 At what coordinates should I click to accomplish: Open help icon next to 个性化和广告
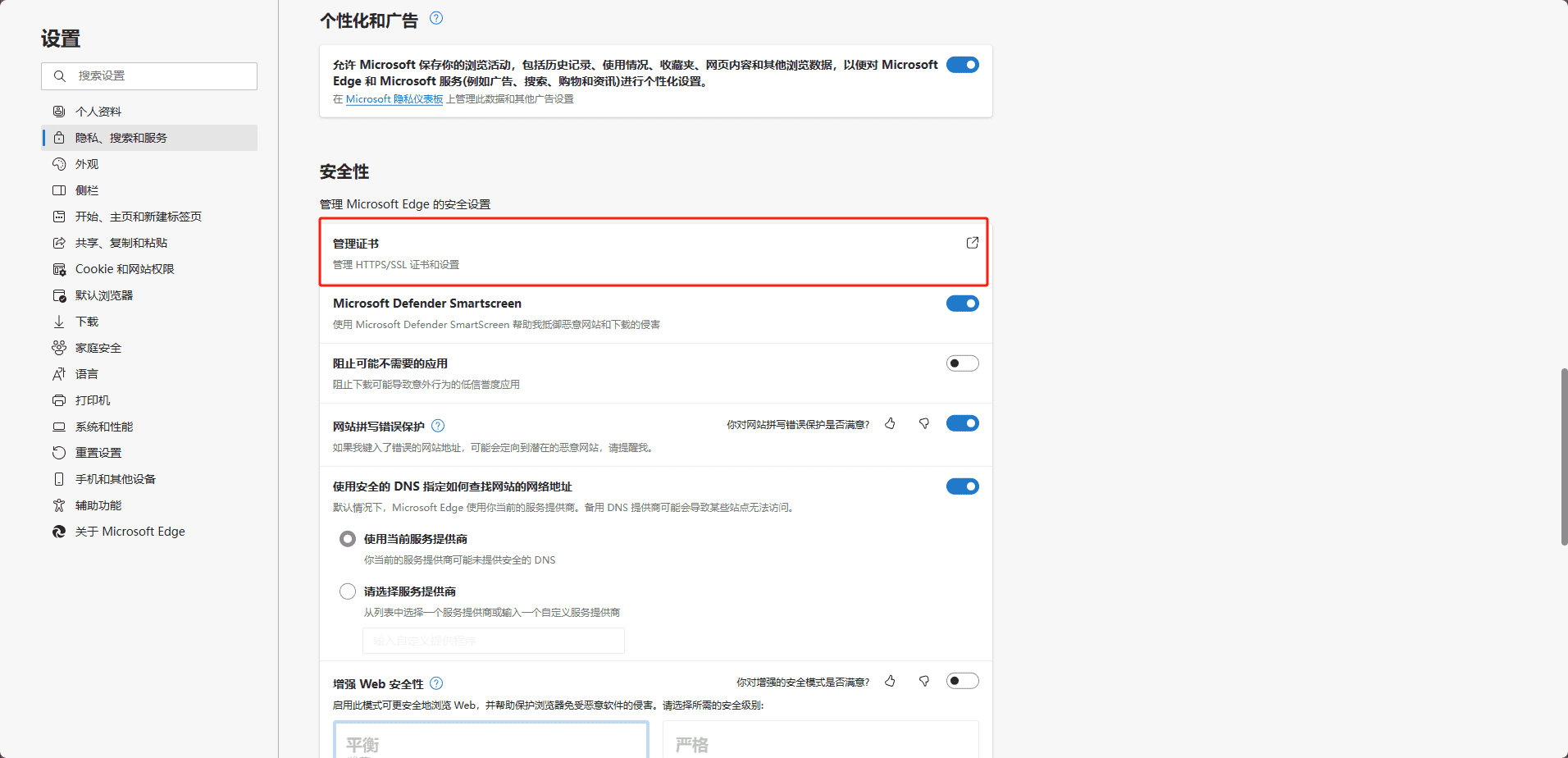click(x=436, y=18)
